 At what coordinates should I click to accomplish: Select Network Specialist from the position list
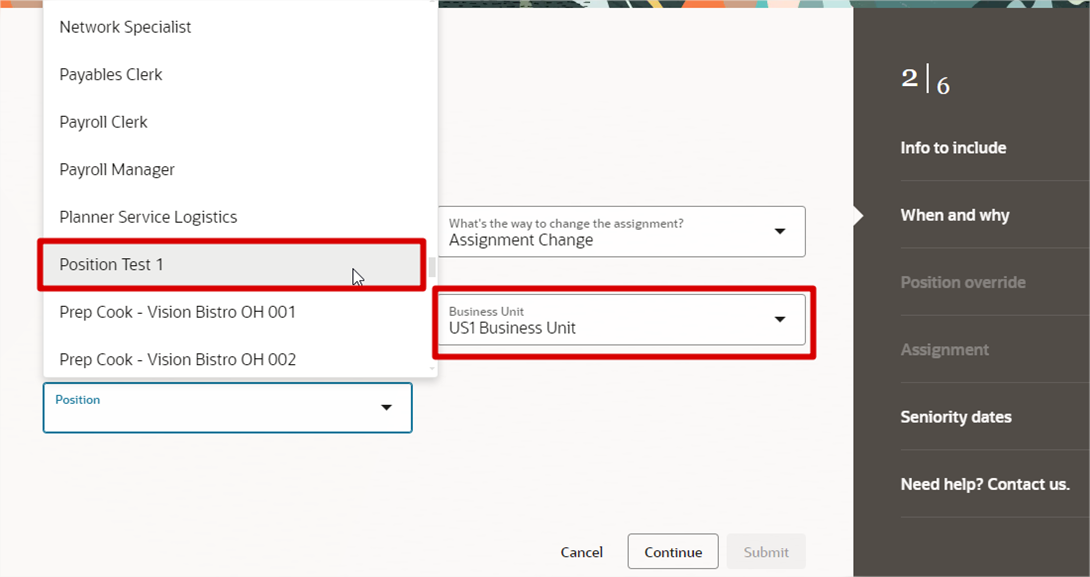coord(241,27)
